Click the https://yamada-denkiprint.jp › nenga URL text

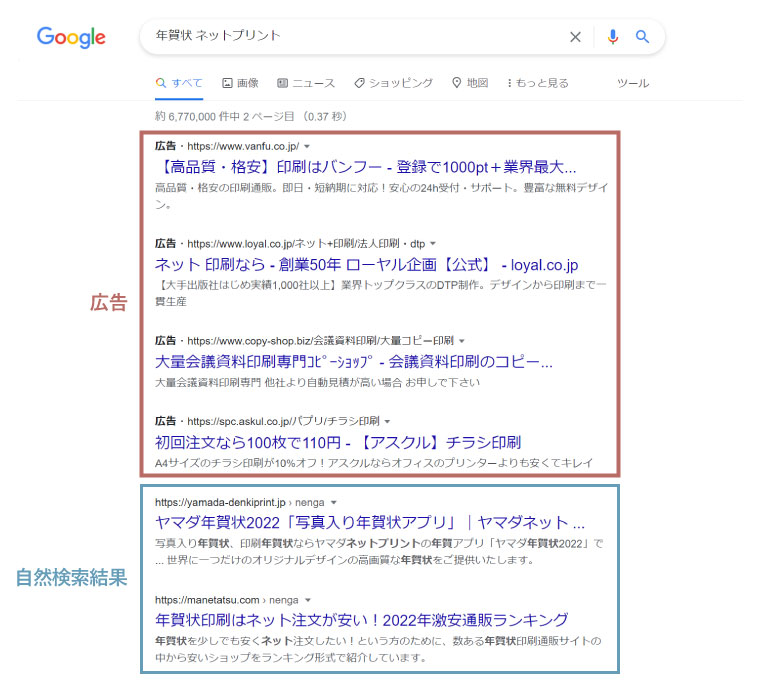(240, 503)
